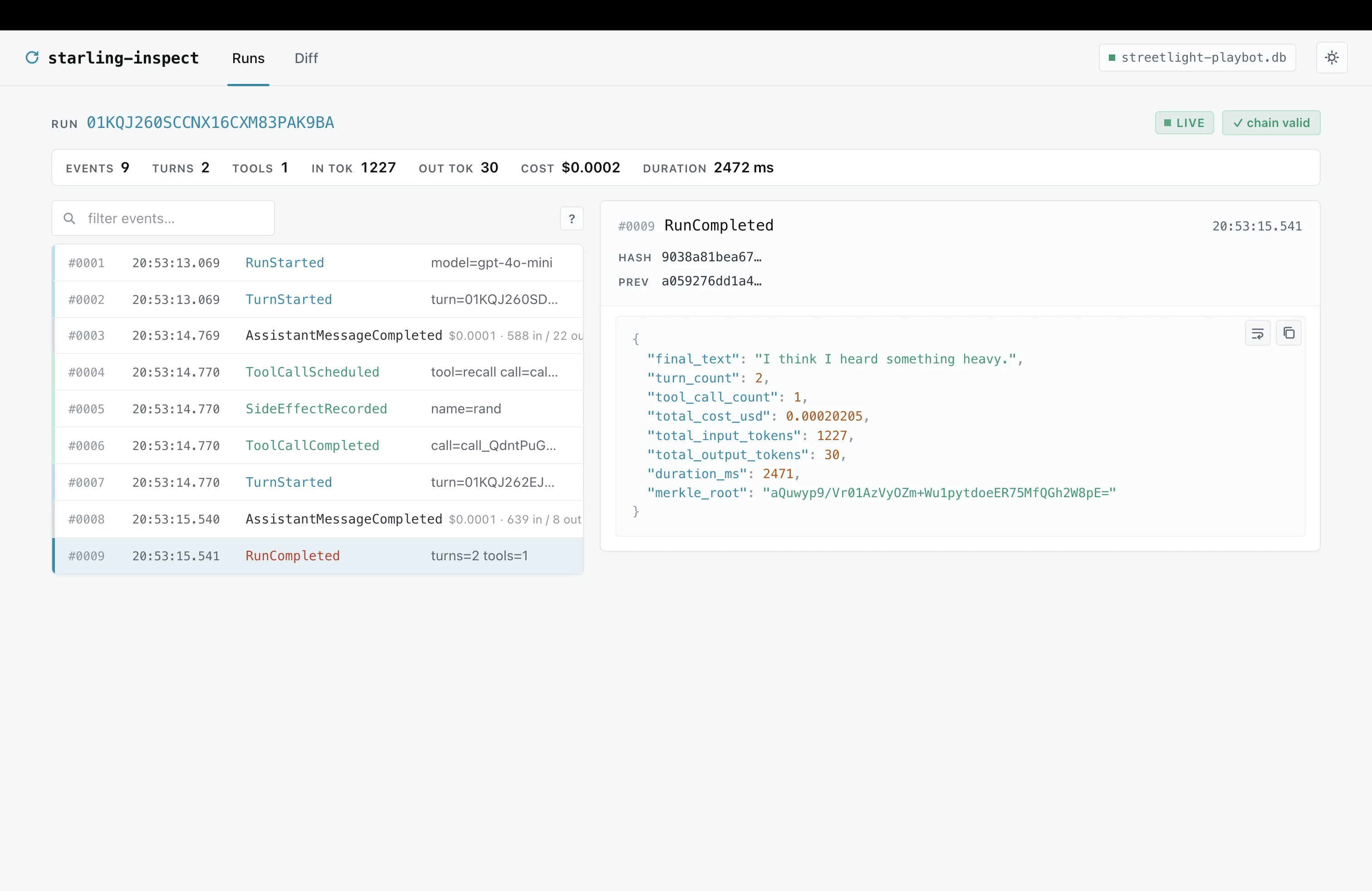Screen dimensions: 1372x891
Task: Open run ID 01KQJ260SCCNX16CXM83PAK9BA link
Action: (211, 123)
